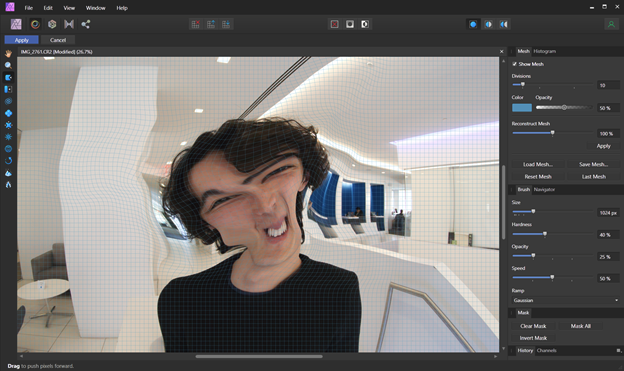Click the grid icon with red mark
The image size is (624, 371).
pyautogui.click(x=195, y=24)
